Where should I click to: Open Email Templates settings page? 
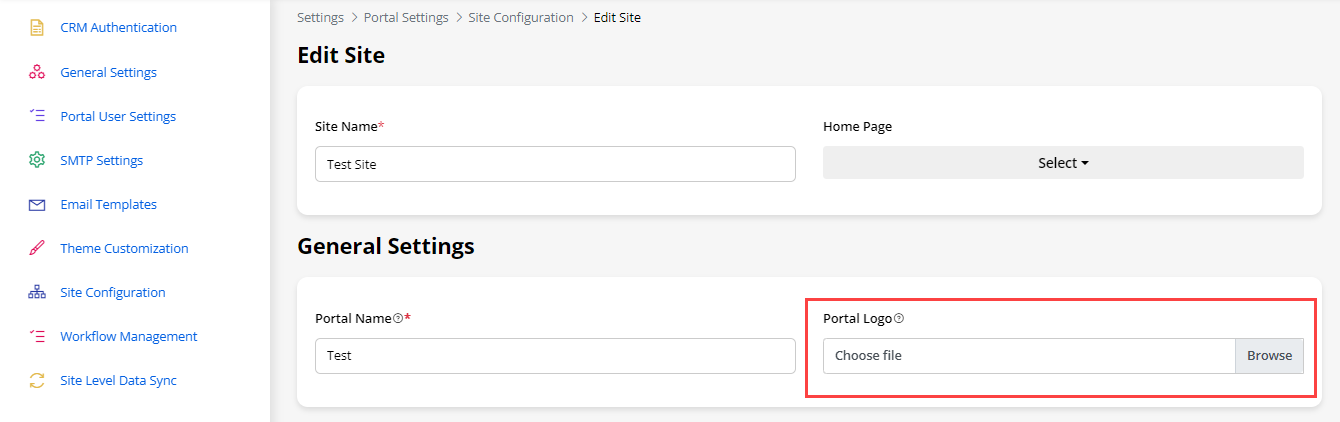click(108, 204)
